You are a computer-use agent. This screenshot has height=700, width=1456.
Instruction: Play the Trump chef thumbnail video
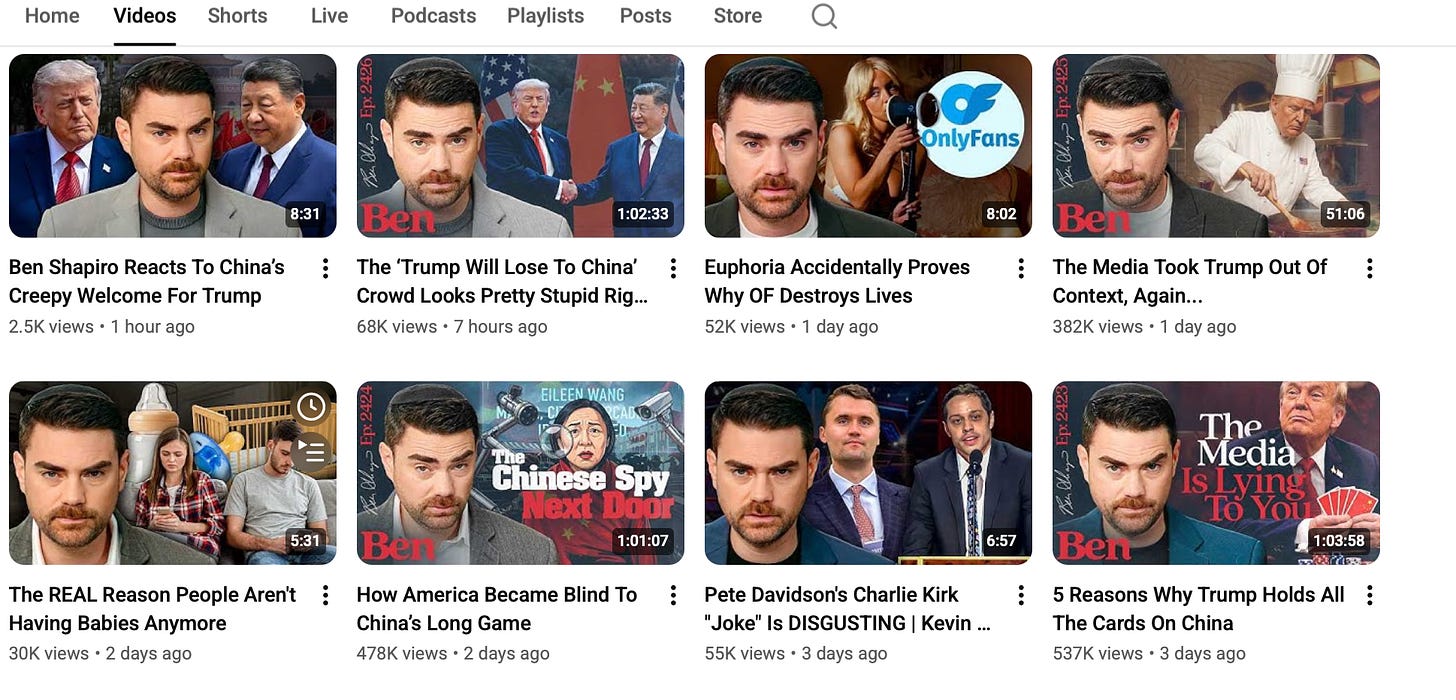point(1216,145)
